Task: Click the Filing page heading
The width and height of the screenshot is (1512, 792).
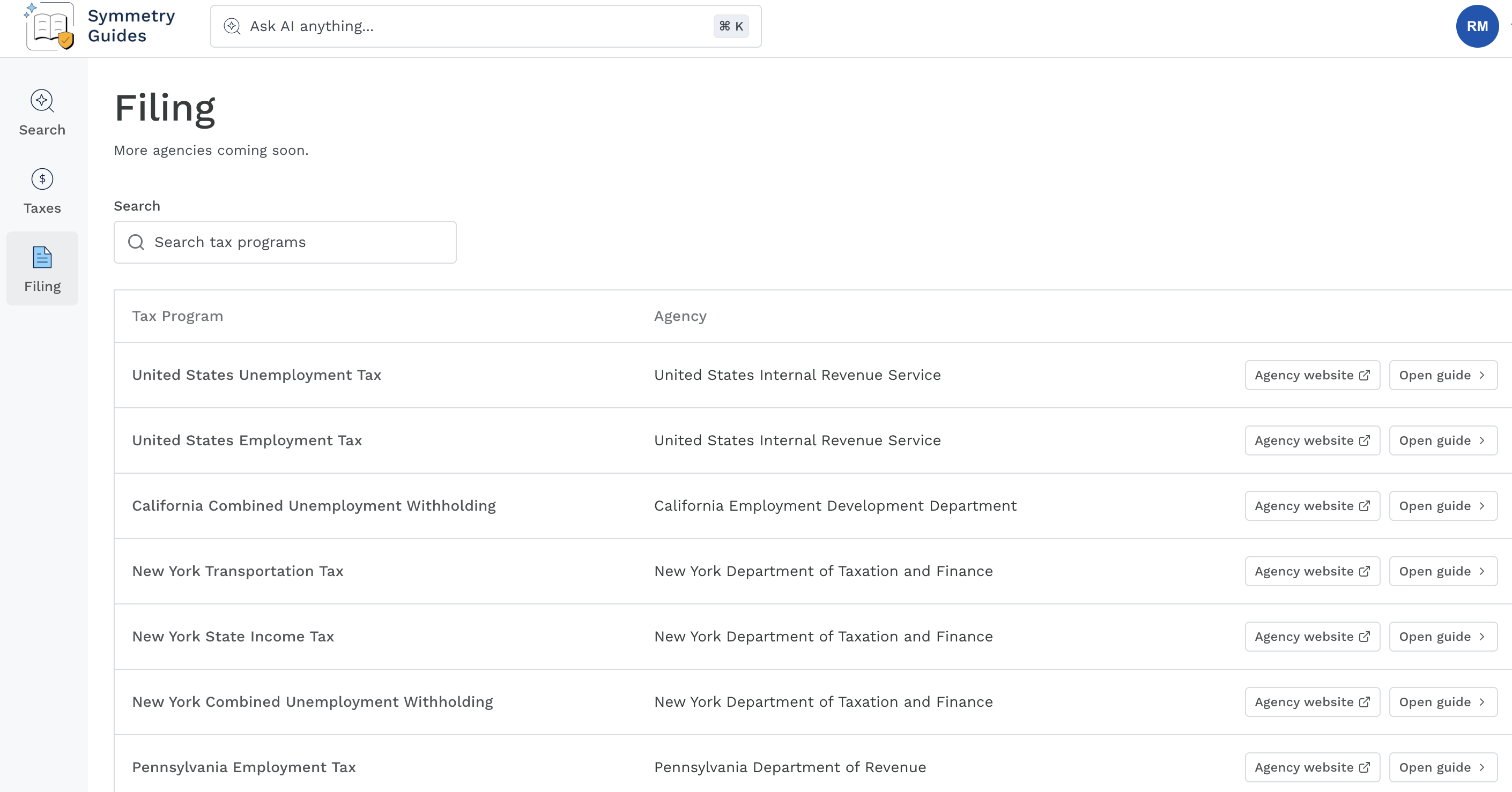Action: (165, 109)
